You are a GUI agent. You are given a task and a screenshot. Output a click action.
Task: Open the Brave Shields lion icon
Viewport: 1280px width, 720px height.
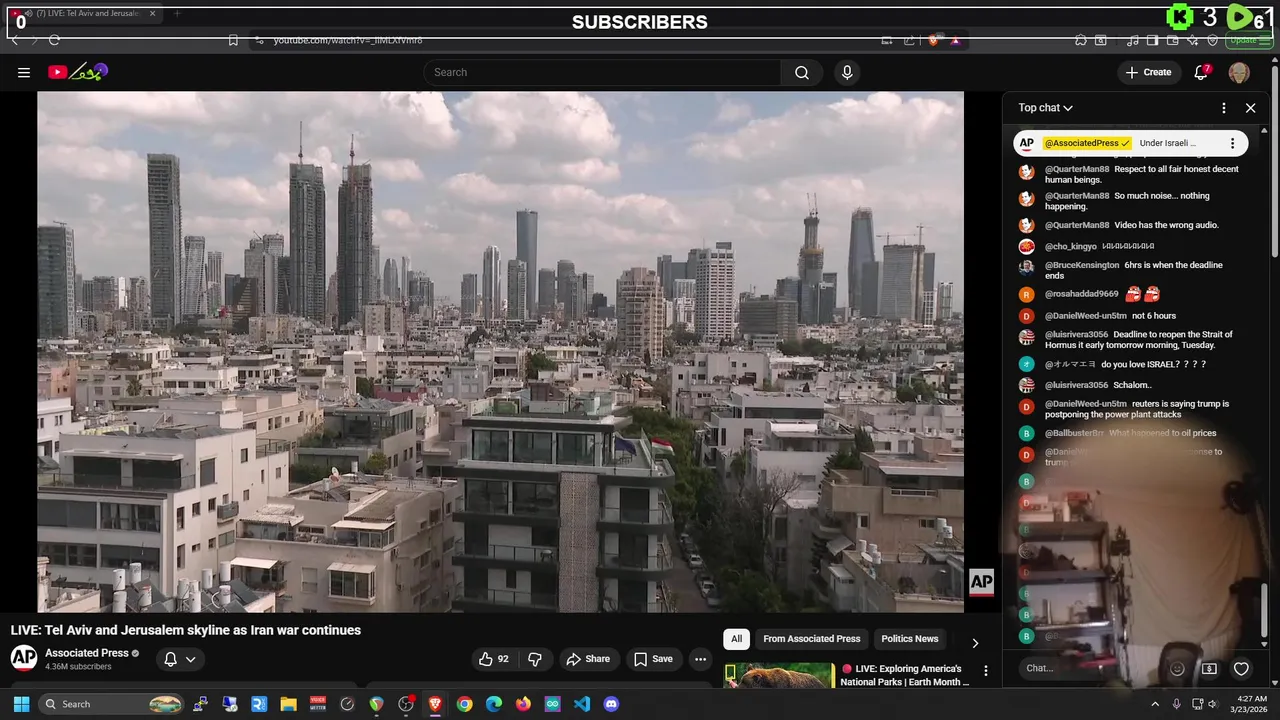[933, 40]
